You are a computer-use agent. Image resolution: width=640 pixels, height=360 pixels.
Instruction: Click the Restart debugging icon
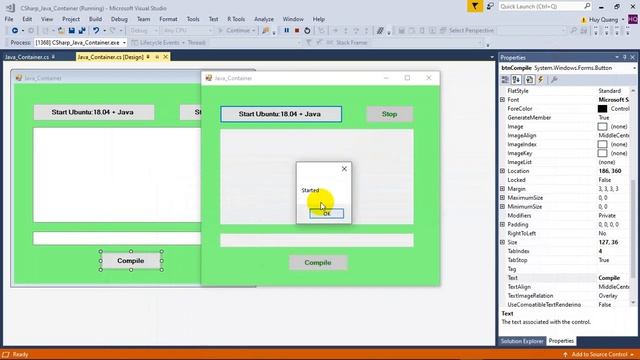[x=307, y=30]
